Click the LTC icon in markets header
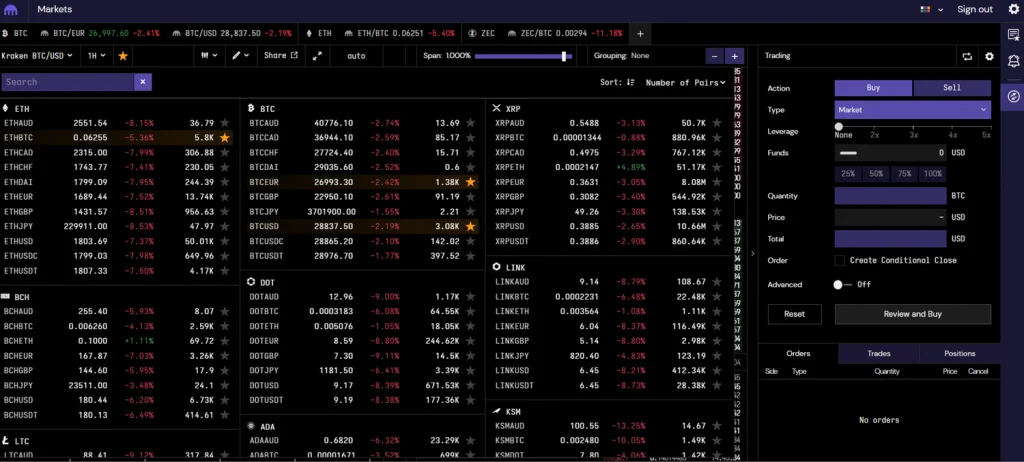1024x462 pixels. [6, 440]
